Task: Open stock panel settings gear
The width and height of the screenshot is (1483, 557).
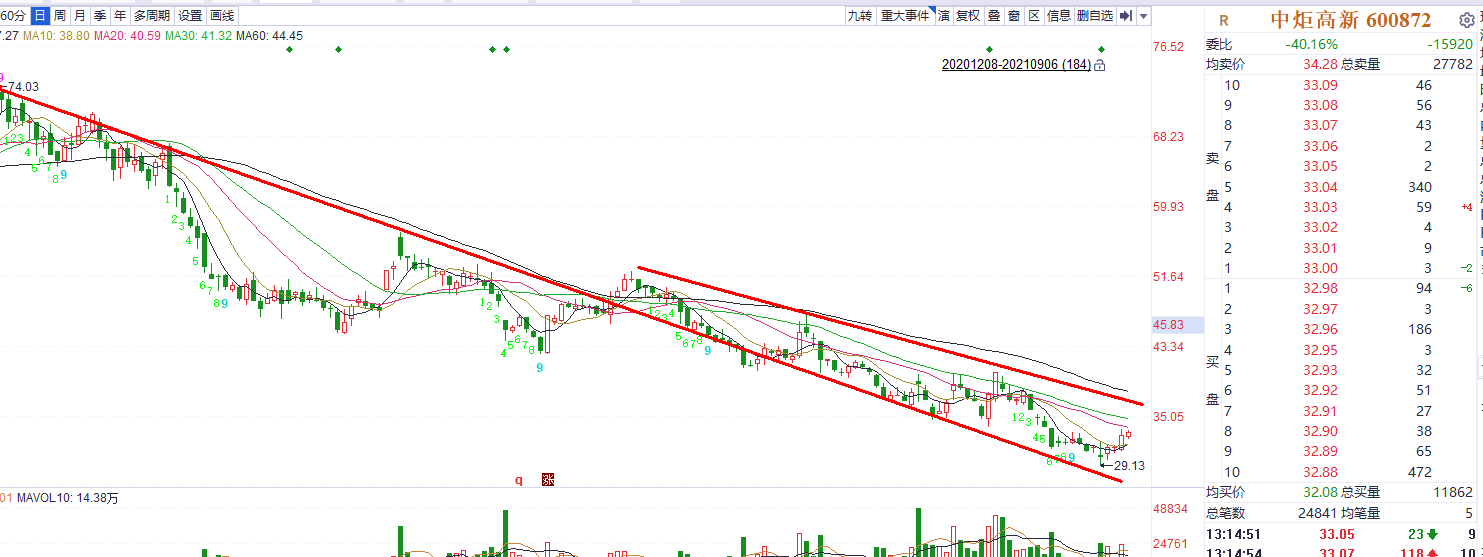Action: click(1466, 20)
